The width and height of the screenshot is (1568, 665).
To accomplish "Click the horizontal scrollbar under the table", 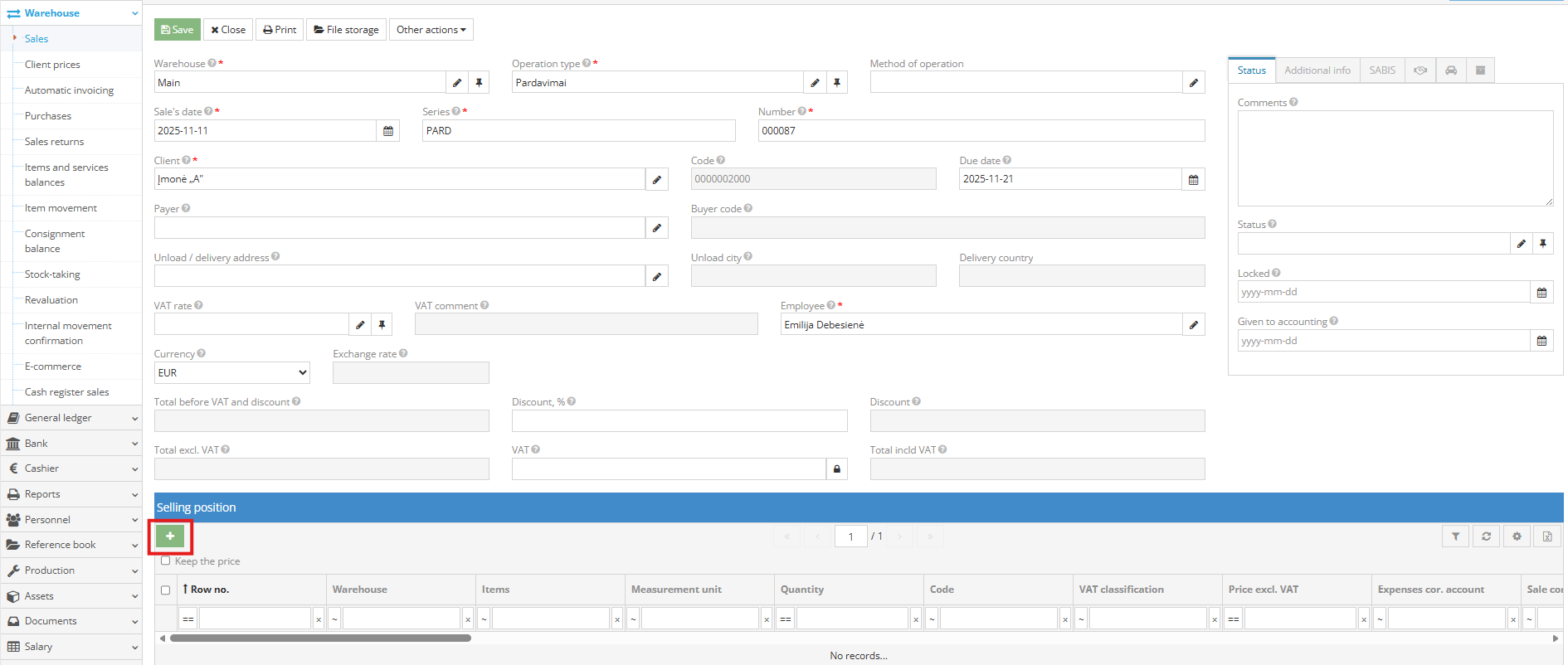I will (x=320, y=638).
